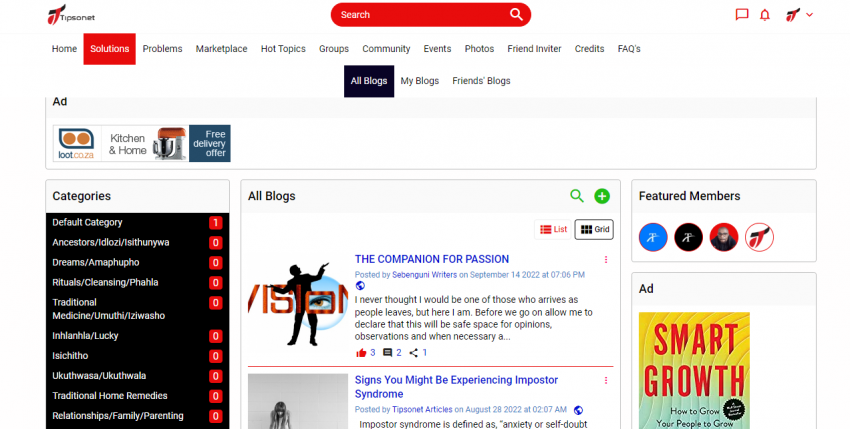Switch to List view

point(553,230)
